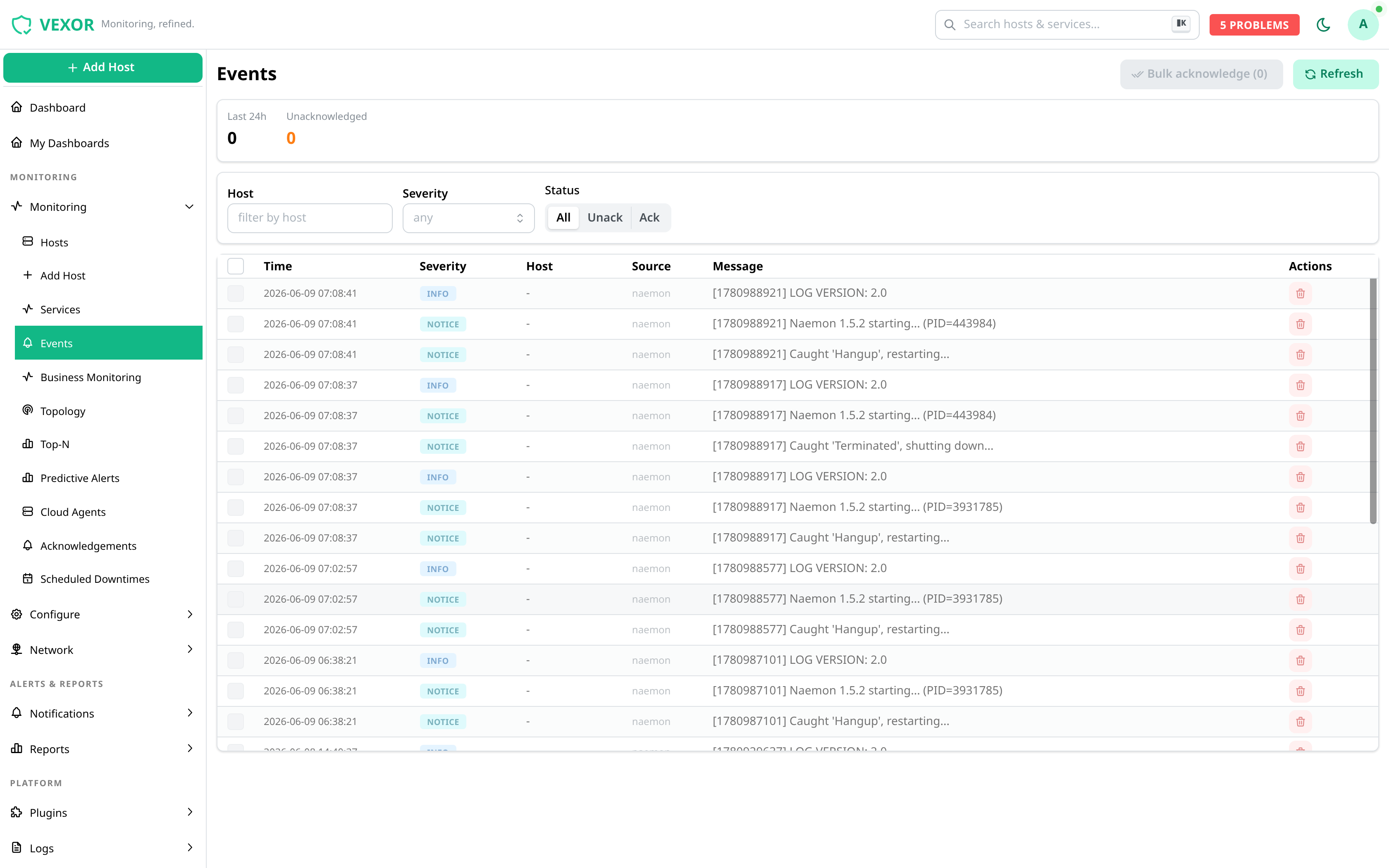Delete the 06:38:21 LOG VERSION event
Image resolution: width=1389 pixels, height=868 pixels.
[x=1300, y=661]
